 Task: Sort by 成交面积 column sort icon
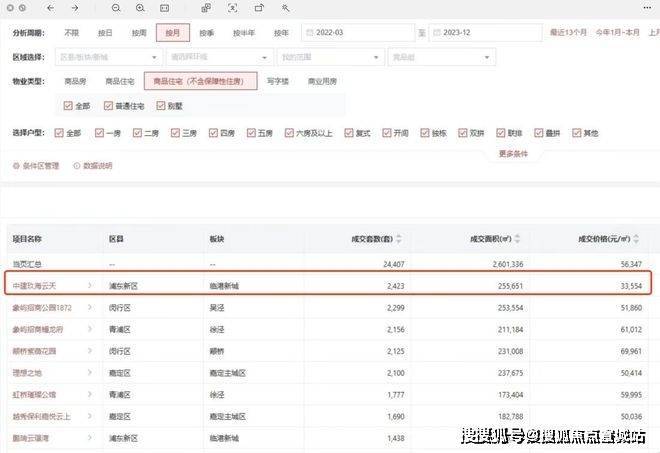pyautogui.click(x=516, y=239)
